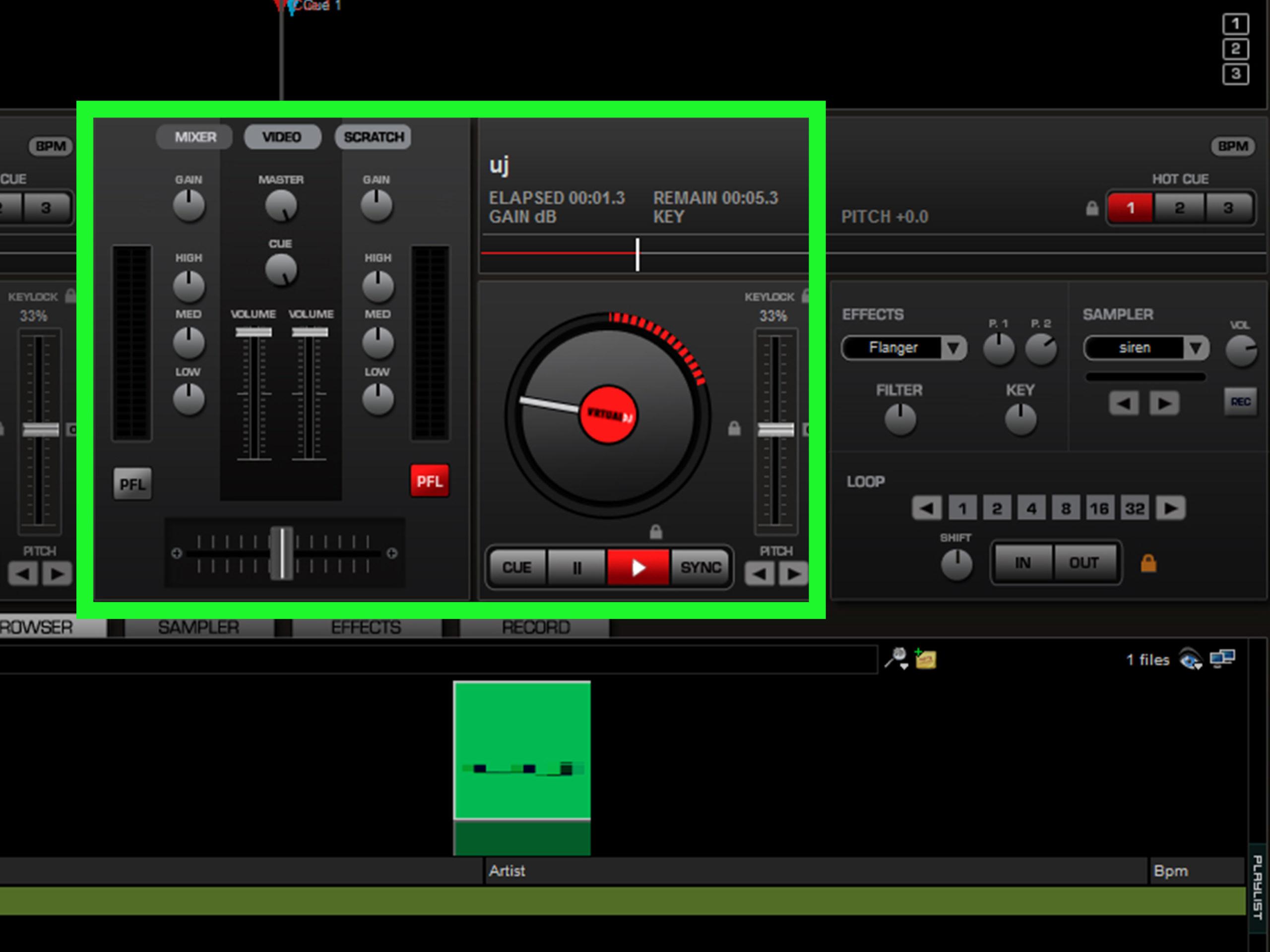Click the search magnifier icon
The width and height of the screenshot is (1270, 952).
[897, 658]
